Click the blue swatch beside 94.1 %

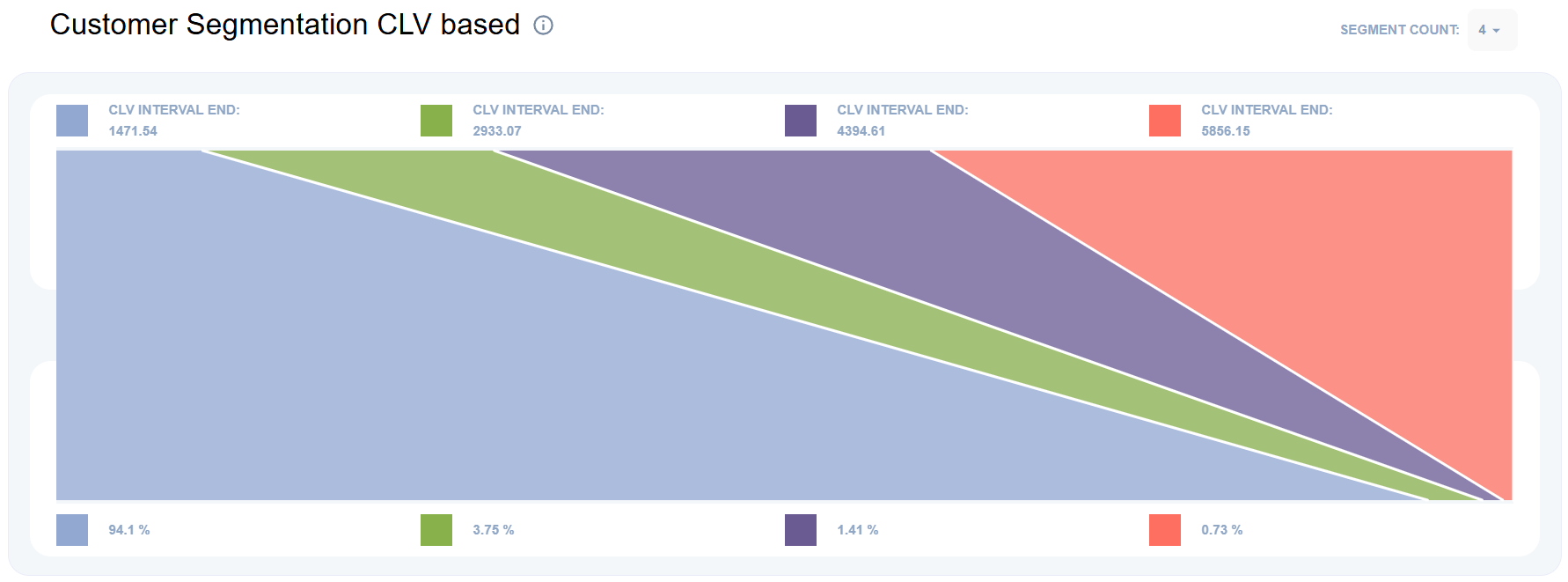[x=72, y=530]
